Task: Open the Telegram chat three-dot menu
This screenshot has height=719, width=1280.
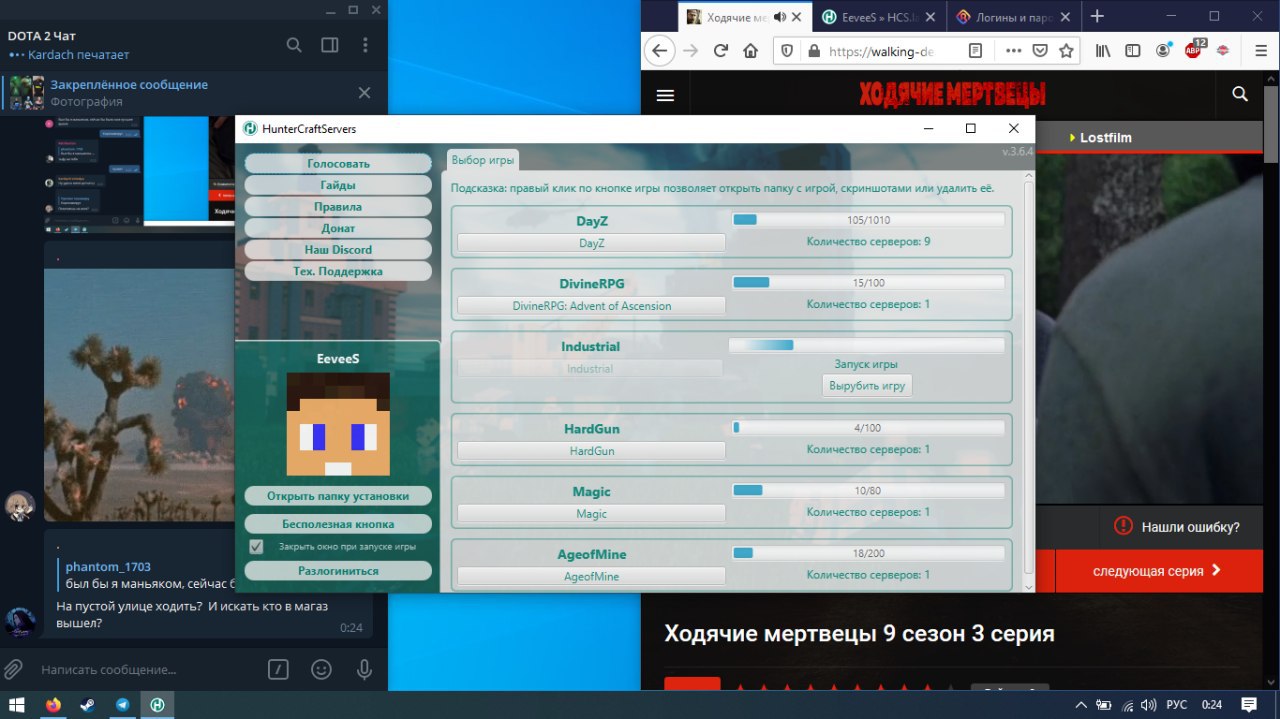Action: (365, 45)
